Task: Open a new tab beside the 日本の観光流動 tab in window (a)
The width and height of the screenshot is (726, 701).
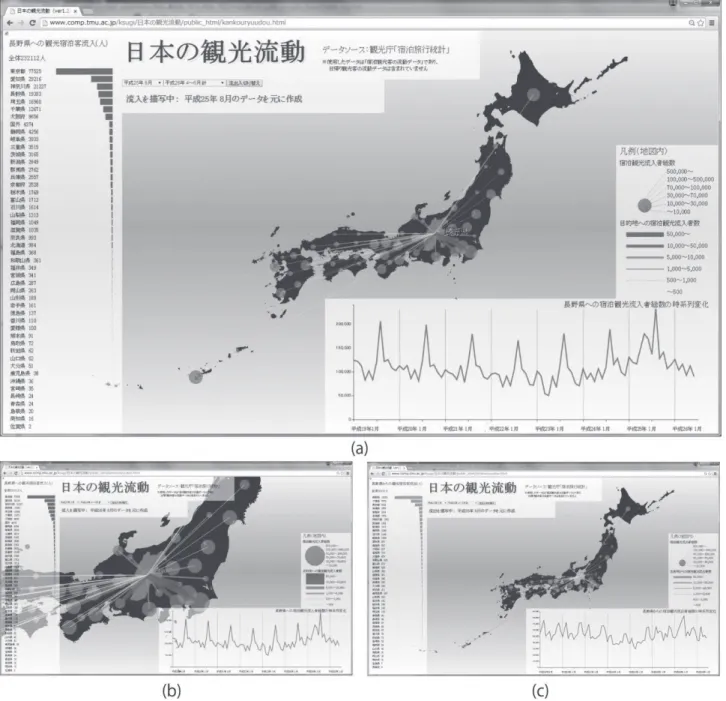Action: point(87,11)
